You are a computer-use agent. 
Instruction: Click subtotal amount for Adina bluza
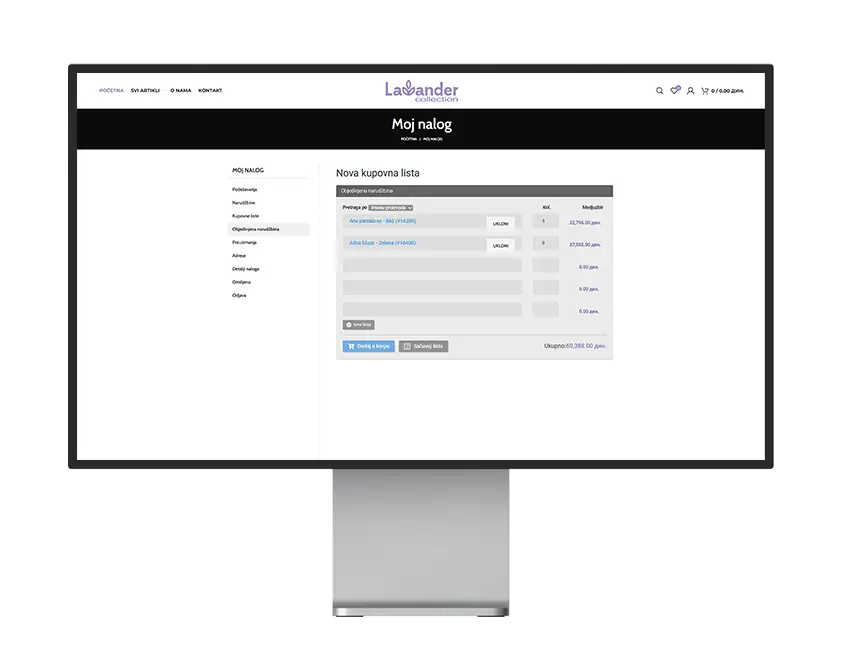pos(584,245)
